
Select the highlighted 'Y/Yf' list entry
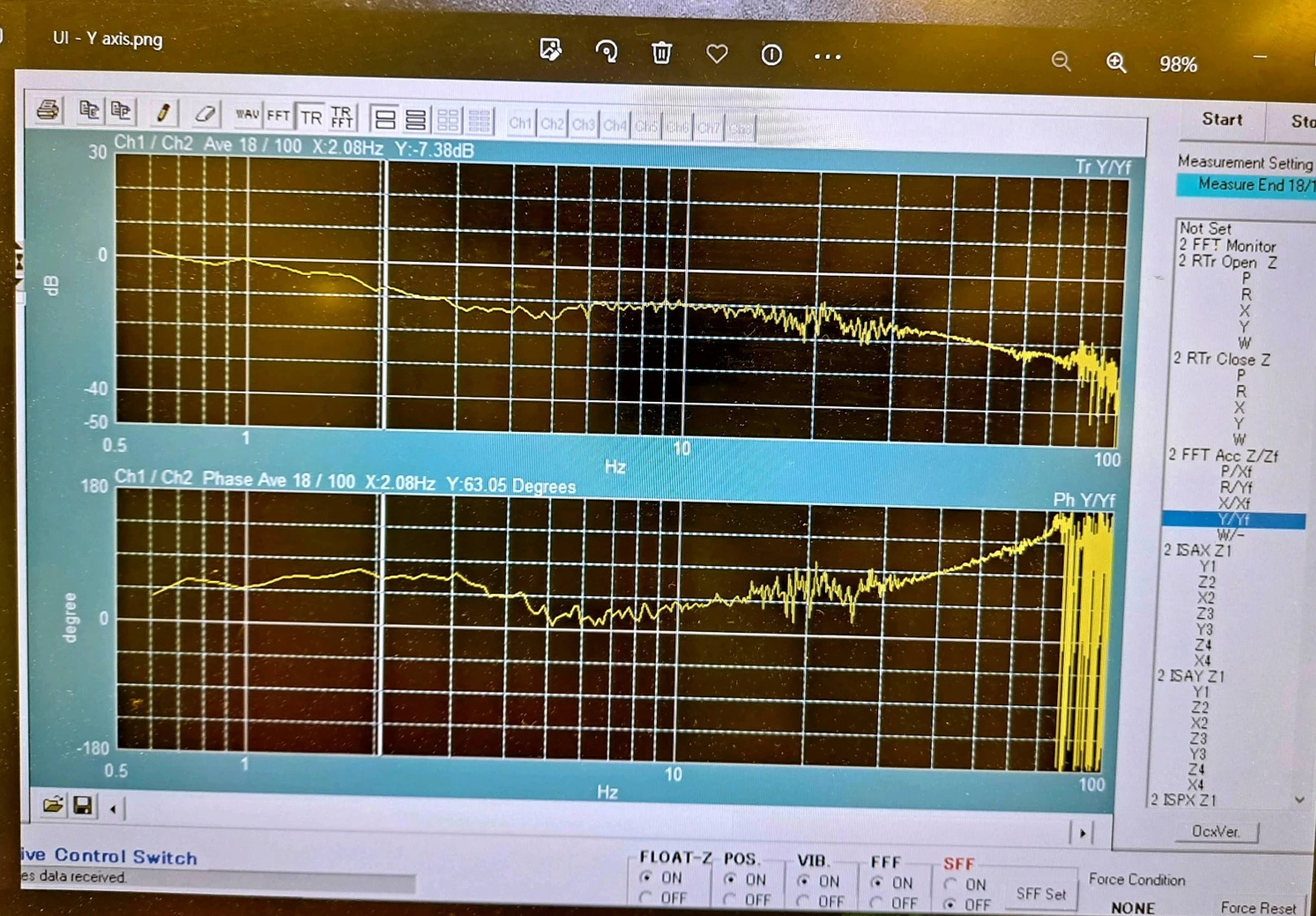pyautogui.click(x=1234, y=520)
